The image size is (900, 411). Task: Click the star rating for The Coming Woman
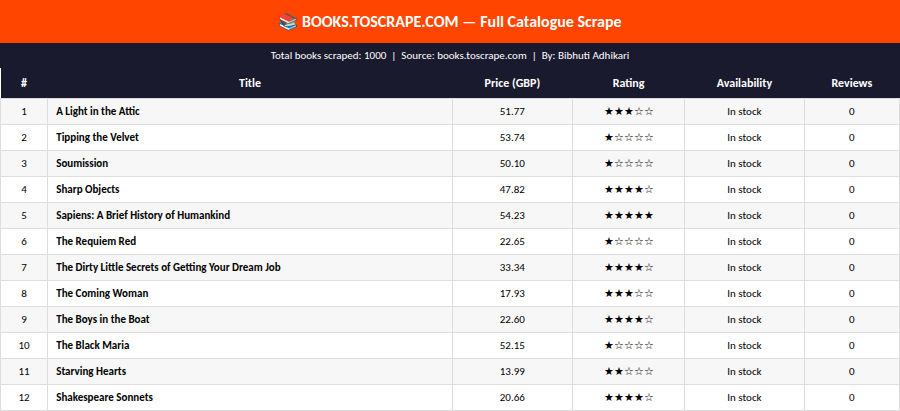[629, 293]
